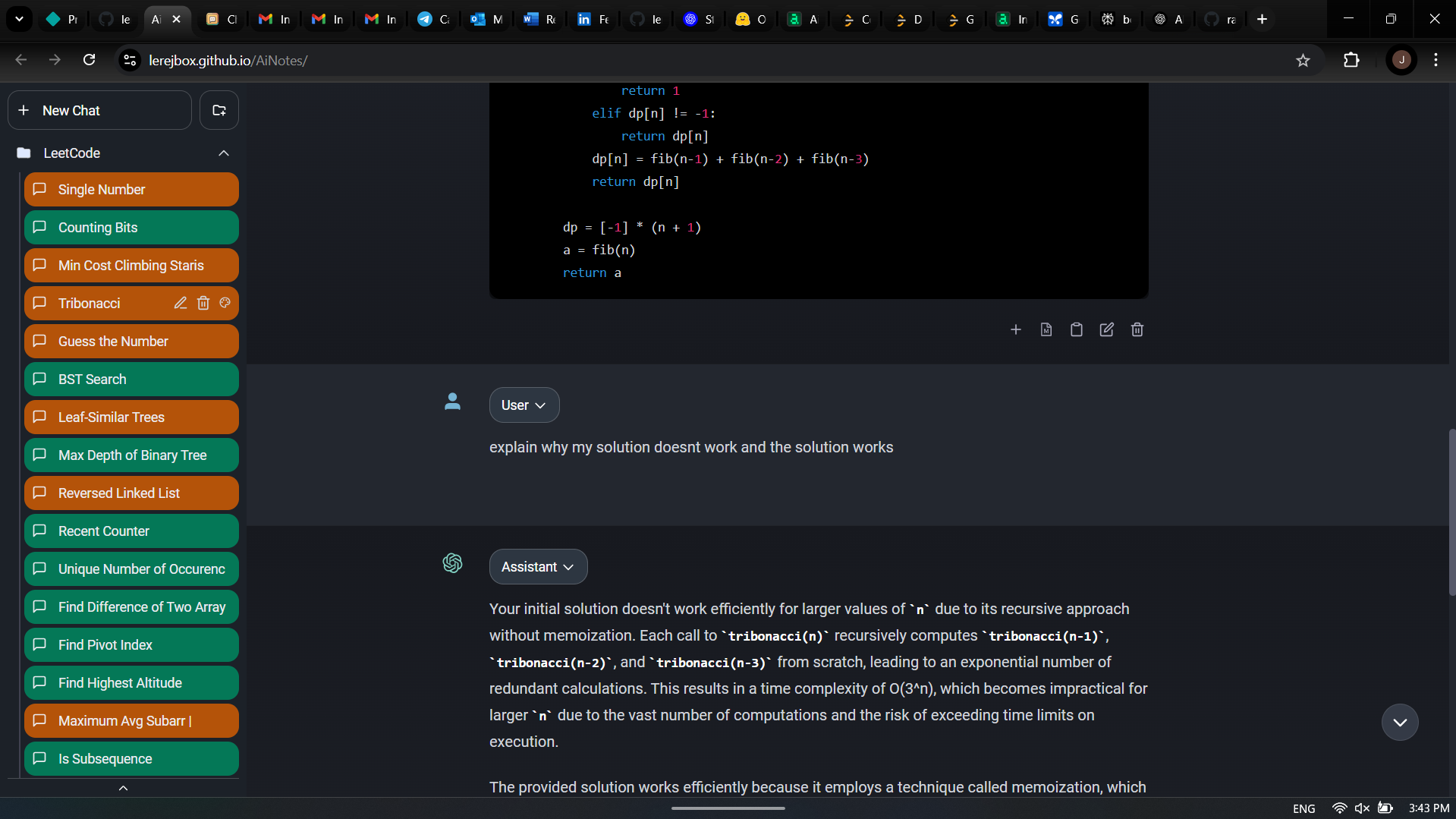Click the markdown file icon under code message

tap(1046, 329)
